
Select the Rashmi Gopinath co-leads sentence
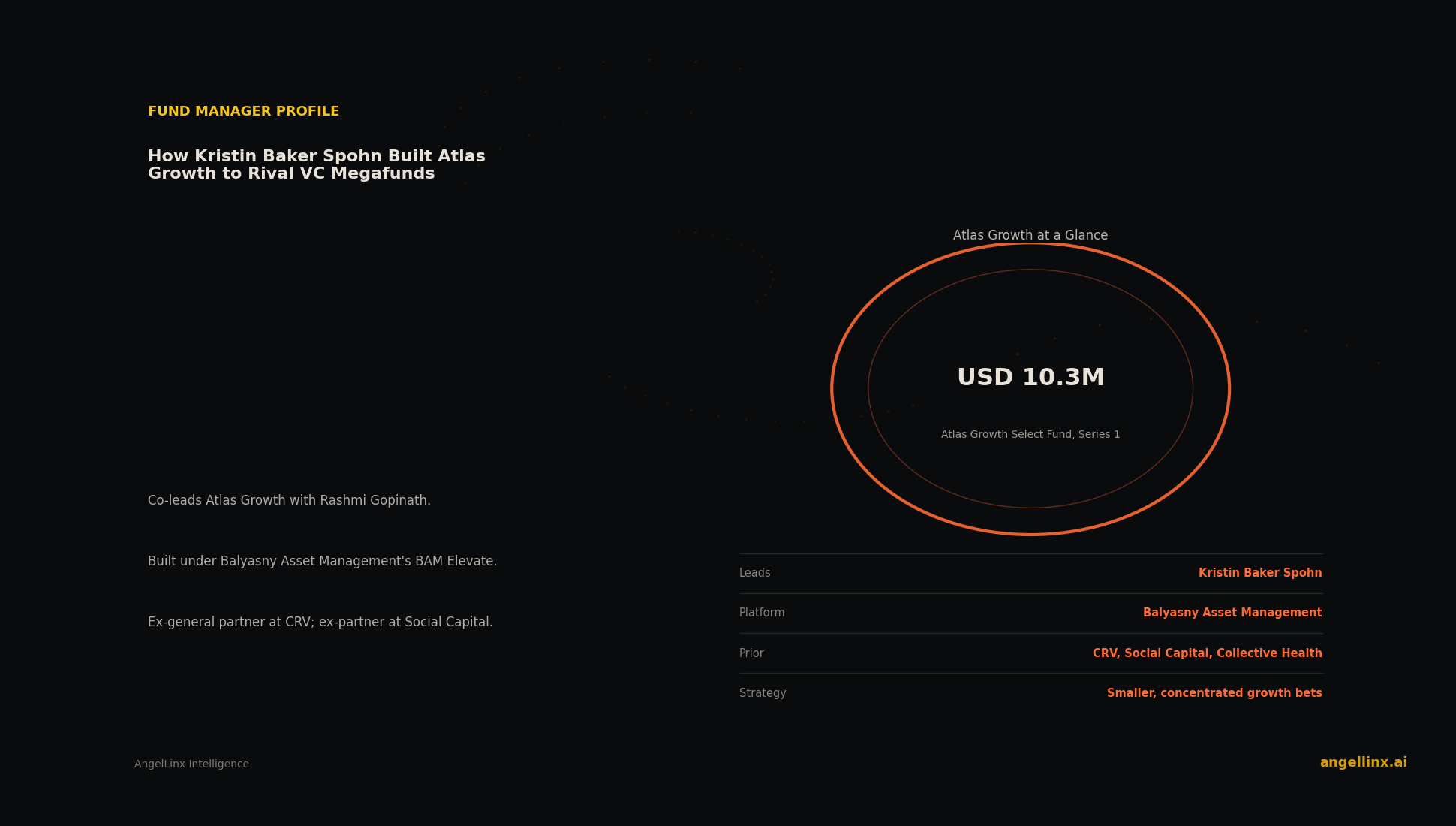point(289,500)
